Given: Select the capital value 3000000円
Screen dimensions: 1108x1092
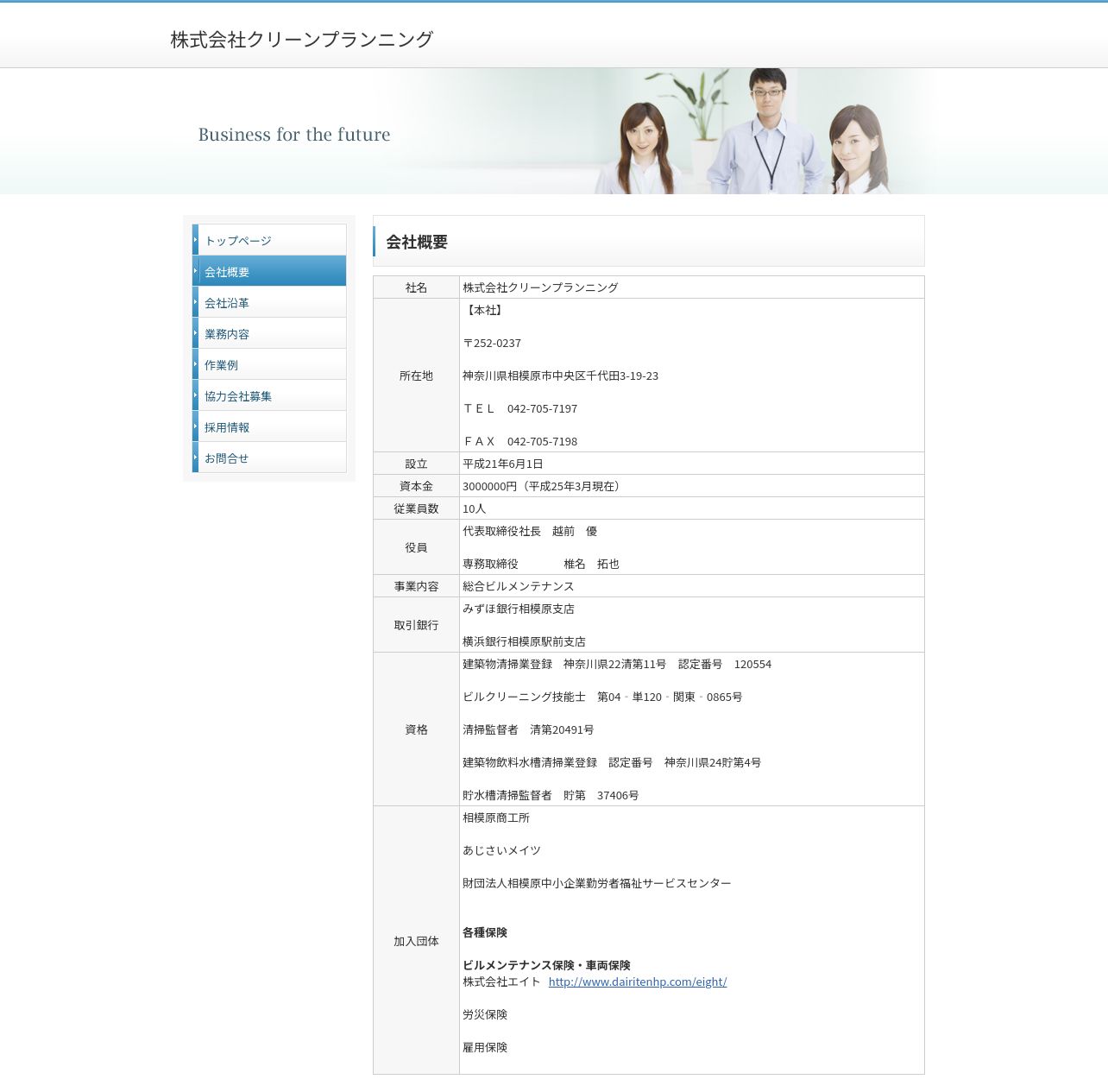Looking at the screenshot, I should pos(489,486).
